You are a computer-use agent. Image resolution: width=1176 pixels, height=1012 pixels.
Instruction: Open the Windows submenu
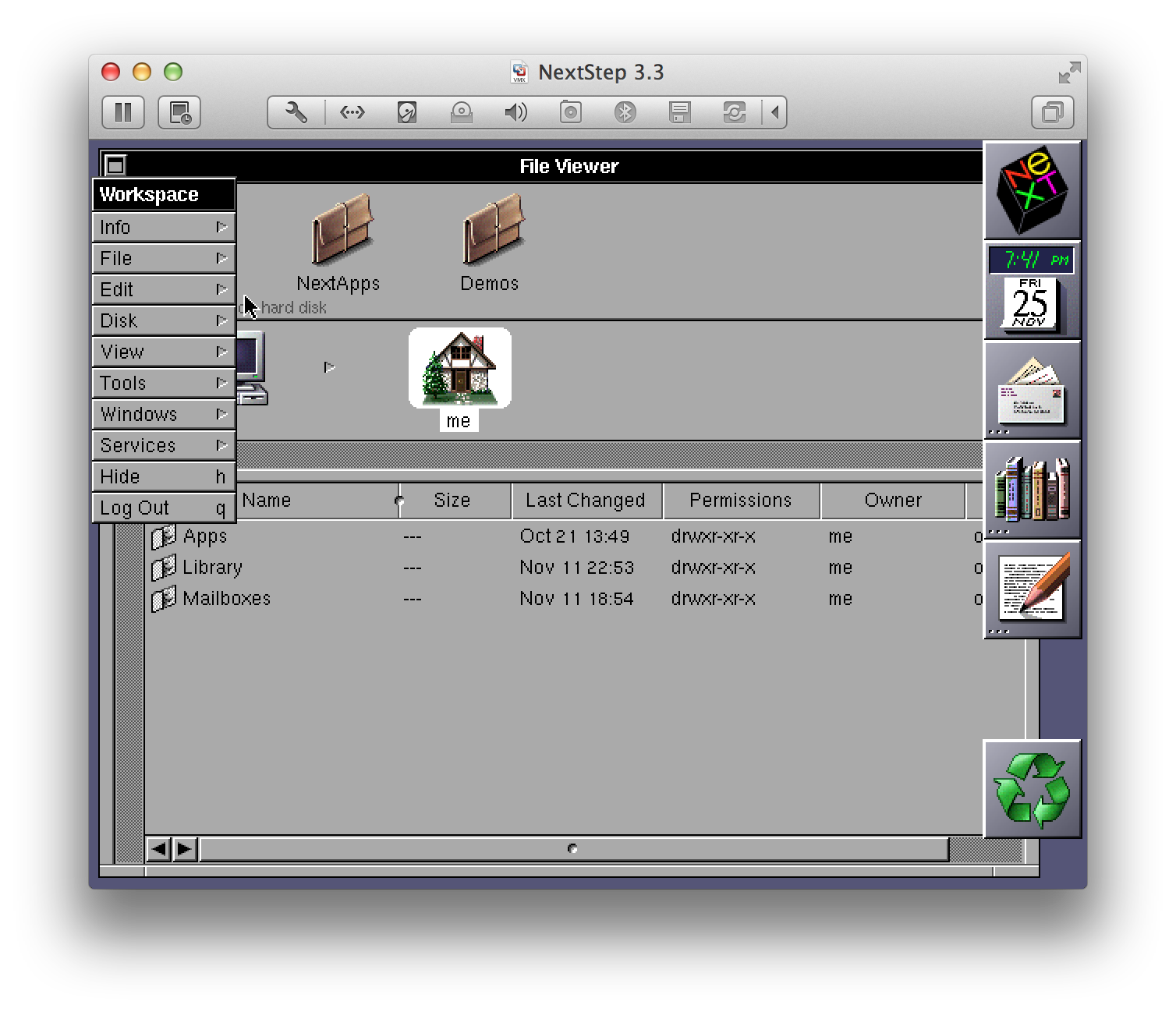click(164, 414)
